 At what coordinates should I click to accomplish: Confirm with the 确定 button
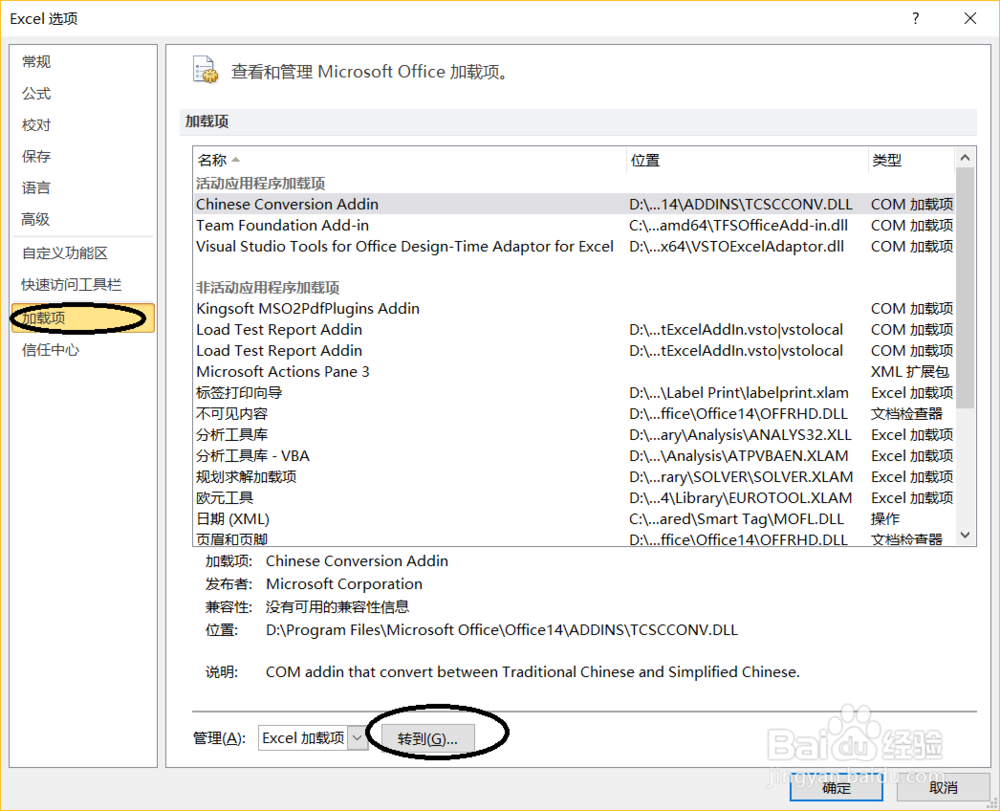pyautogui.click(x=836, y=787)
